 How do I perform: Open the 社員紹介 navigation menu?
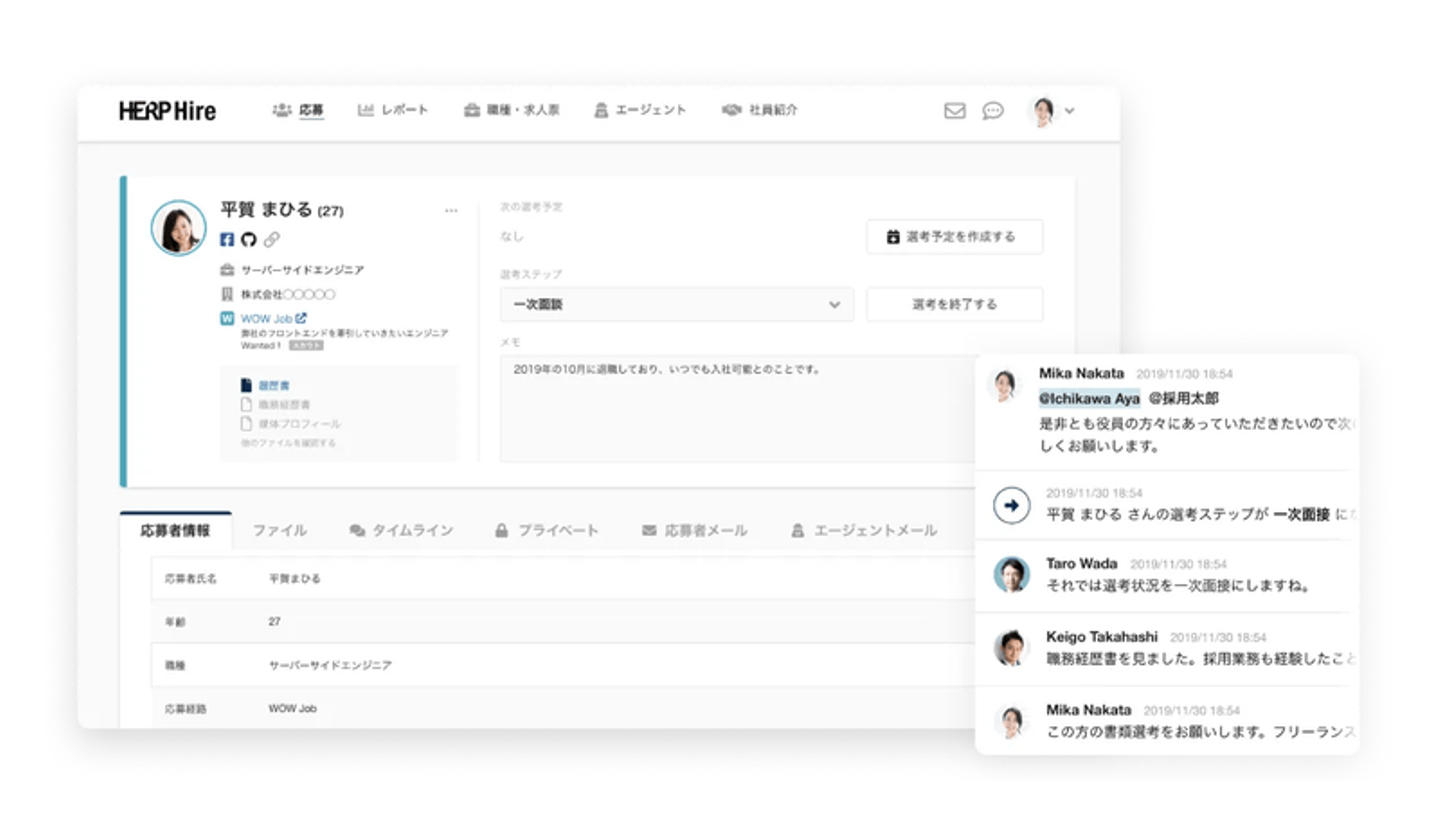point(760,110)
